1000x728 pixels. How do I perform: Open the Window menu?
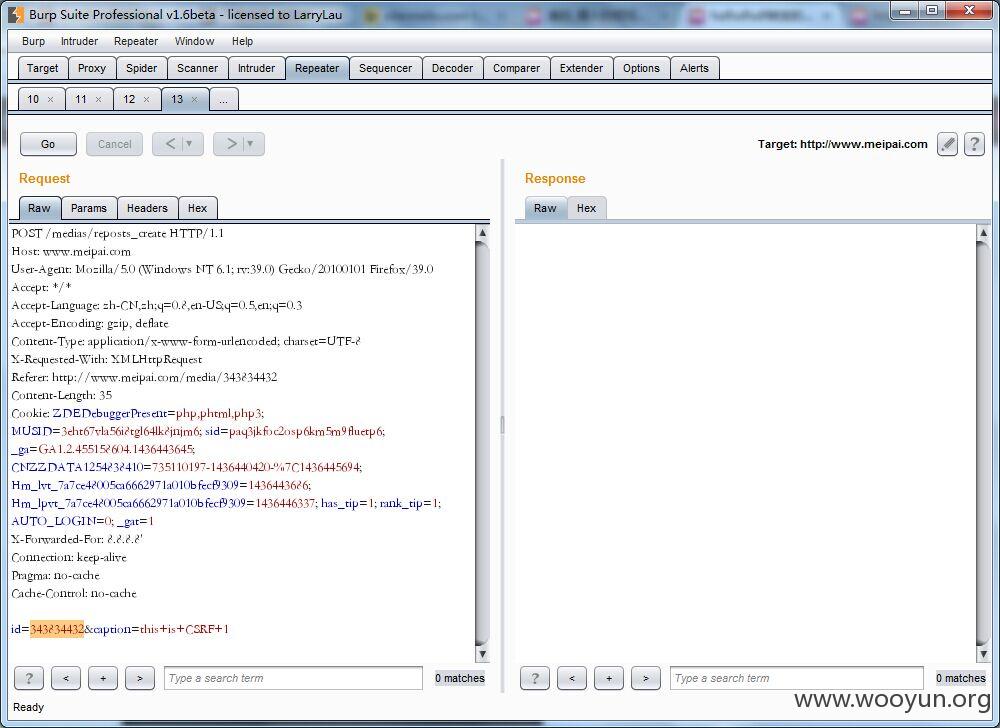coord(195,41)
